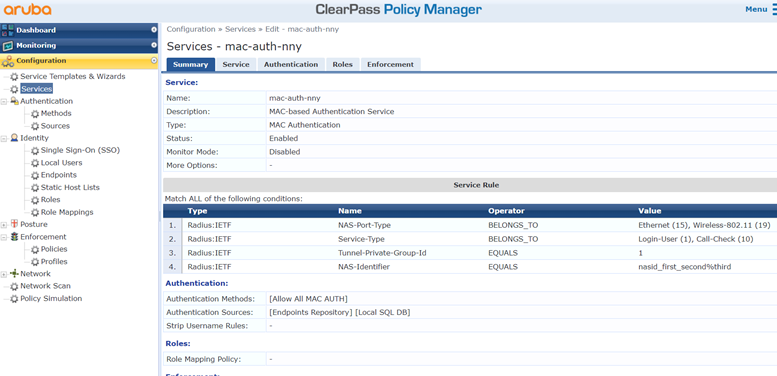Click gear icon beside Local Users
The width and height of the screenshot is (777, 376).
click(x=35, y=162)
